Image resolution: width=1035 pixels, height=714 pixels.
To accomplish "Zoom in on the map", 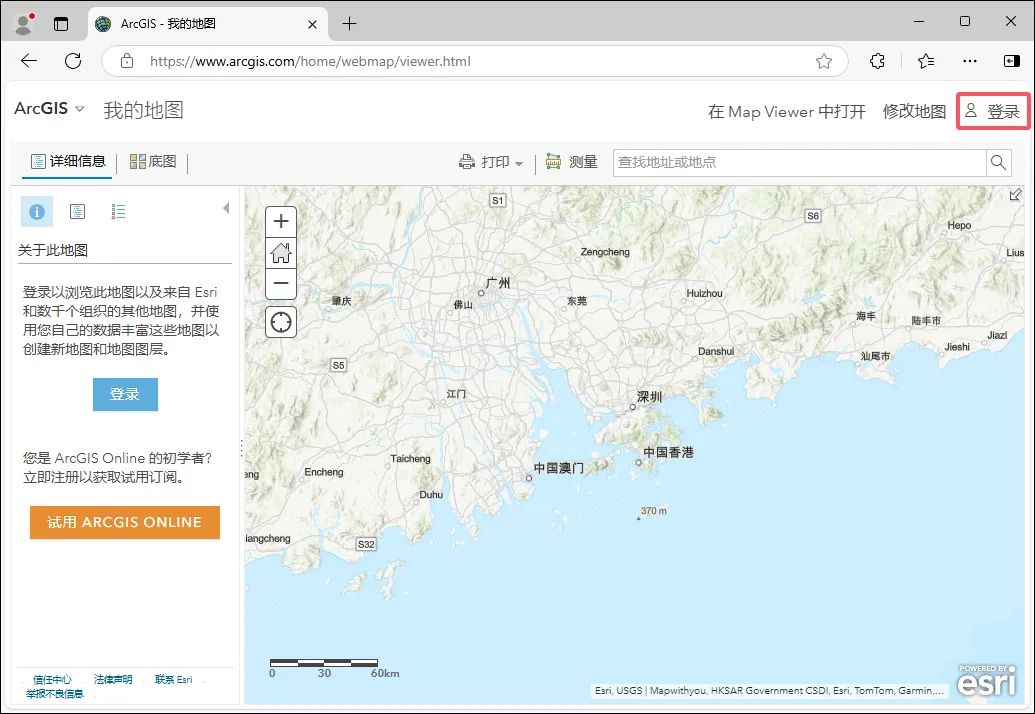I will click(281, 220).
